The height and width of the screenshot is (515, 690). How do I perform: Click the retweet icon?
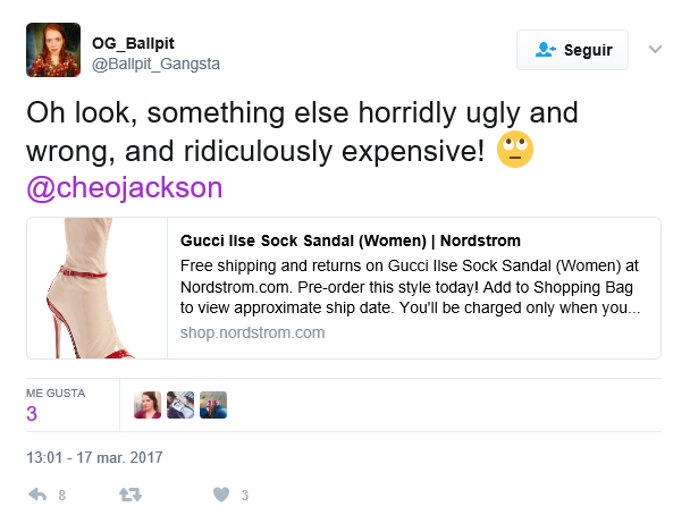point(130,495)
